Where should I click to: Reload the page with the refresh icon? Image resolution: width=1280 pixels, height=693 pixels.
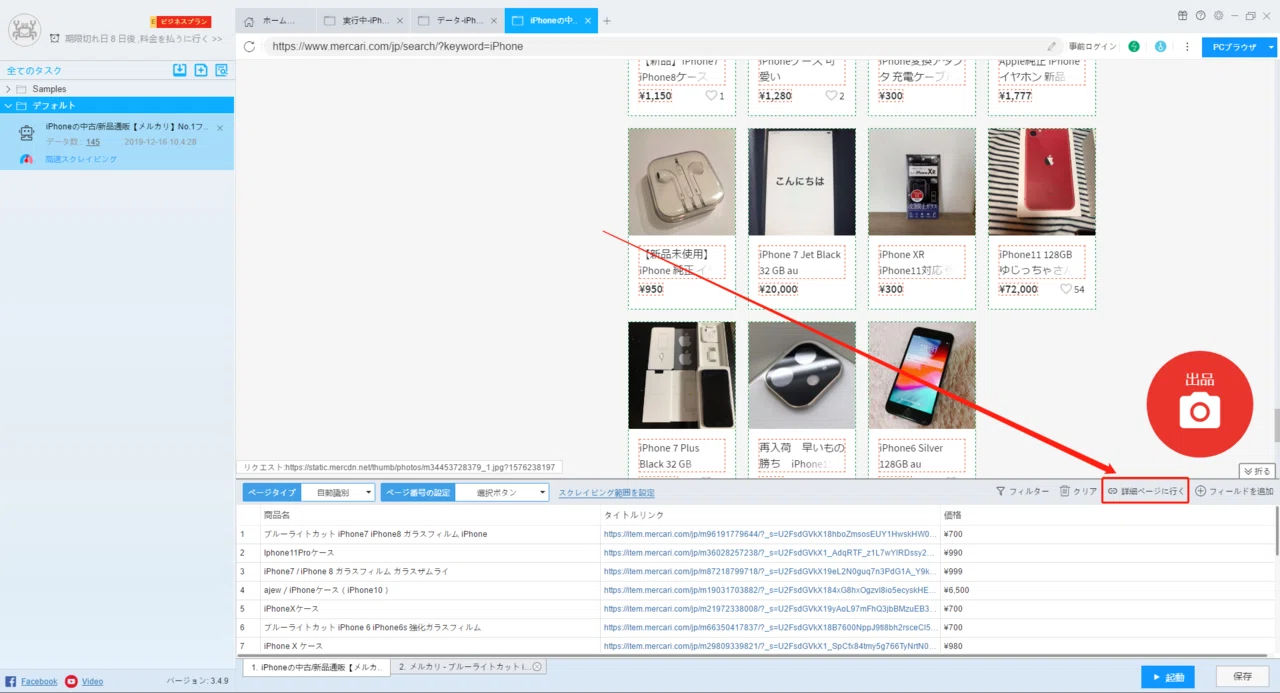pos(249,46)
